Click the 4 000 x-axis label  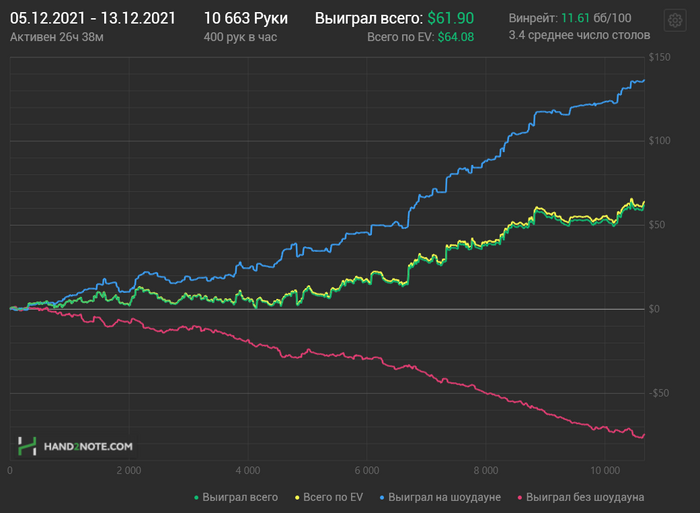248,471
